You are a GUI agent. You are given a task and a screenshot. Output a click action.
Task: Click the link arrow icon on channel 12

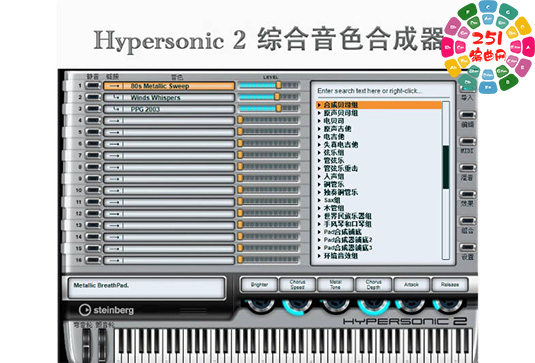115,214
